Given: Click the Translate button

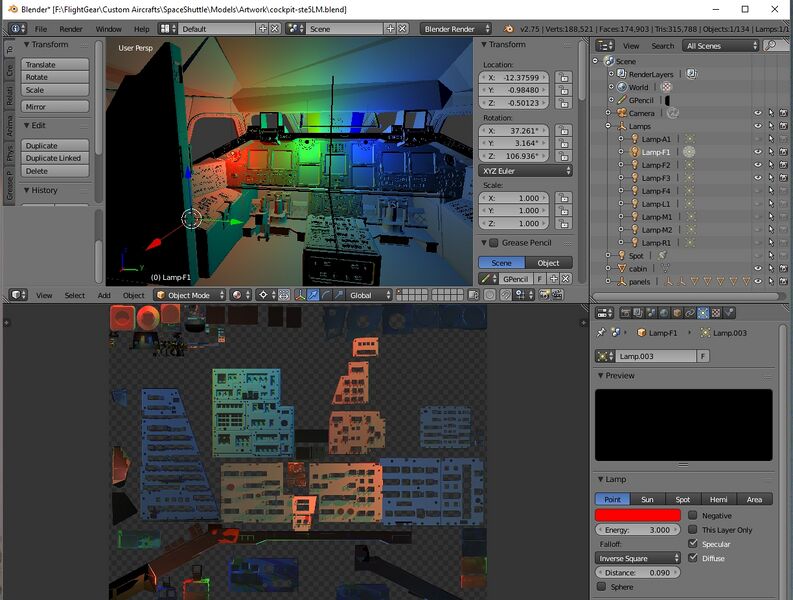Looking at the screenshot, I should [x=55, y=64].
